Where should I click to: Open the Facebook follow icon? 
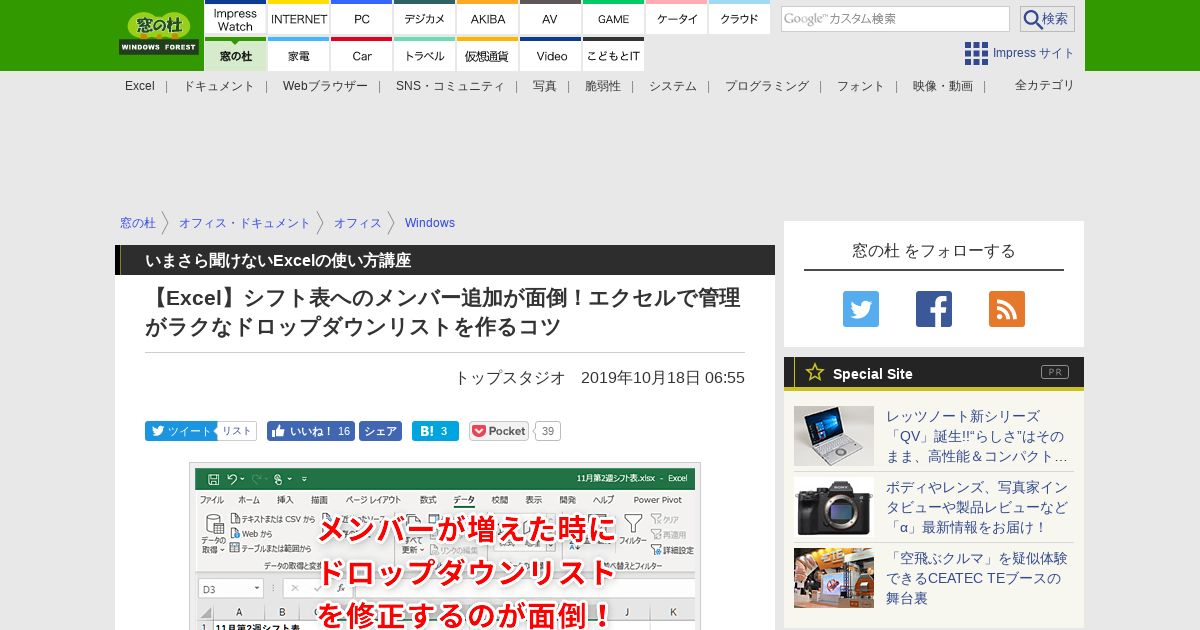point(934,309)
